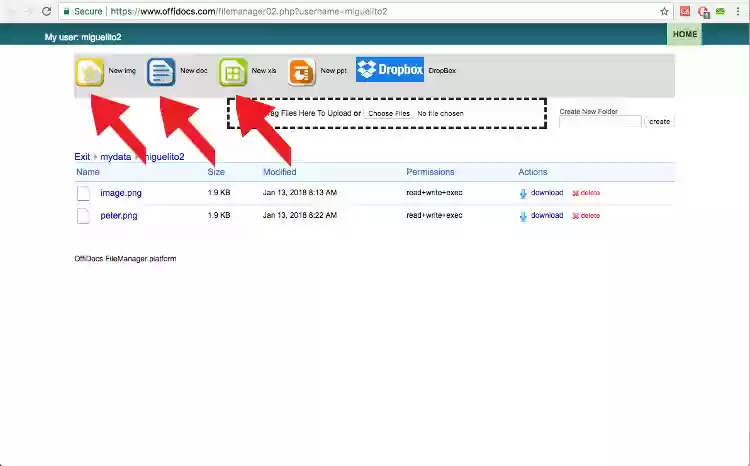Reload the page with browser refresh icon

click(x=46, y=11)
